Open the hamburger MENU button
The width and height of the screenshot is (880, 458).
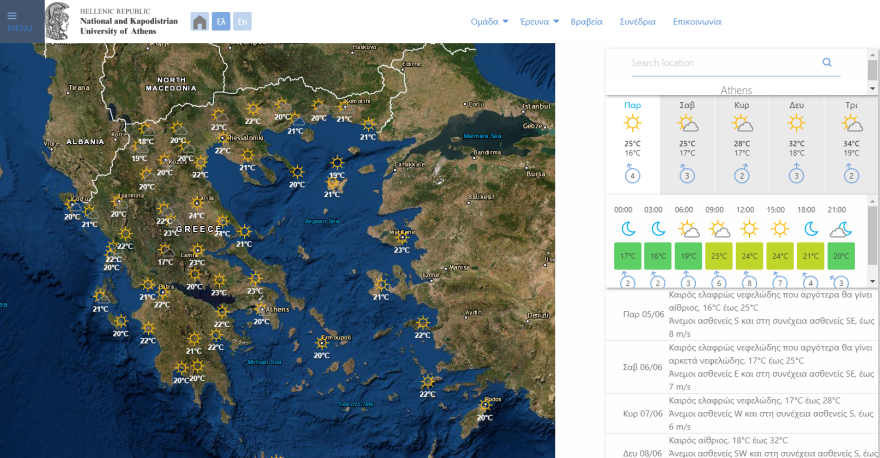point(20,21)
